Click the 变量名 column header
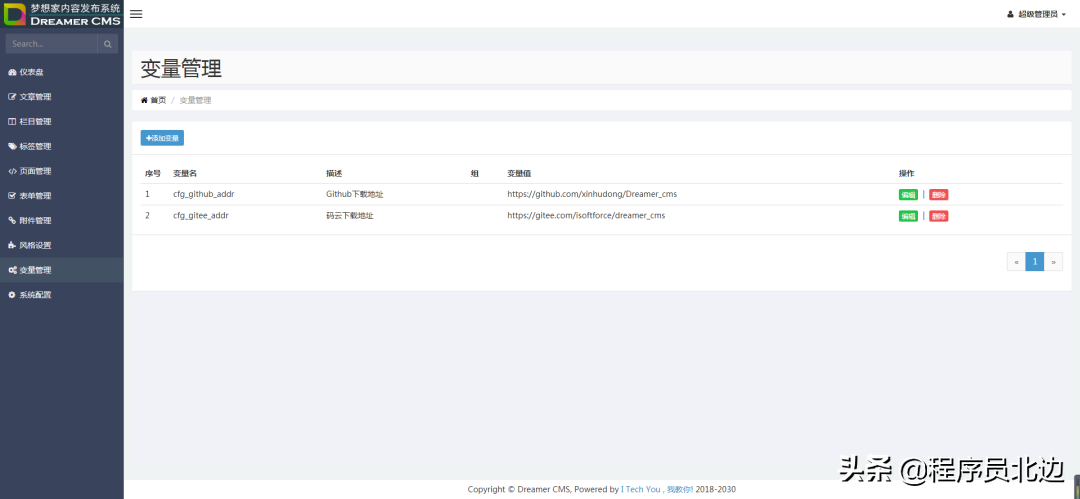Screen dimensions: 1080x499 coord(185,173)
